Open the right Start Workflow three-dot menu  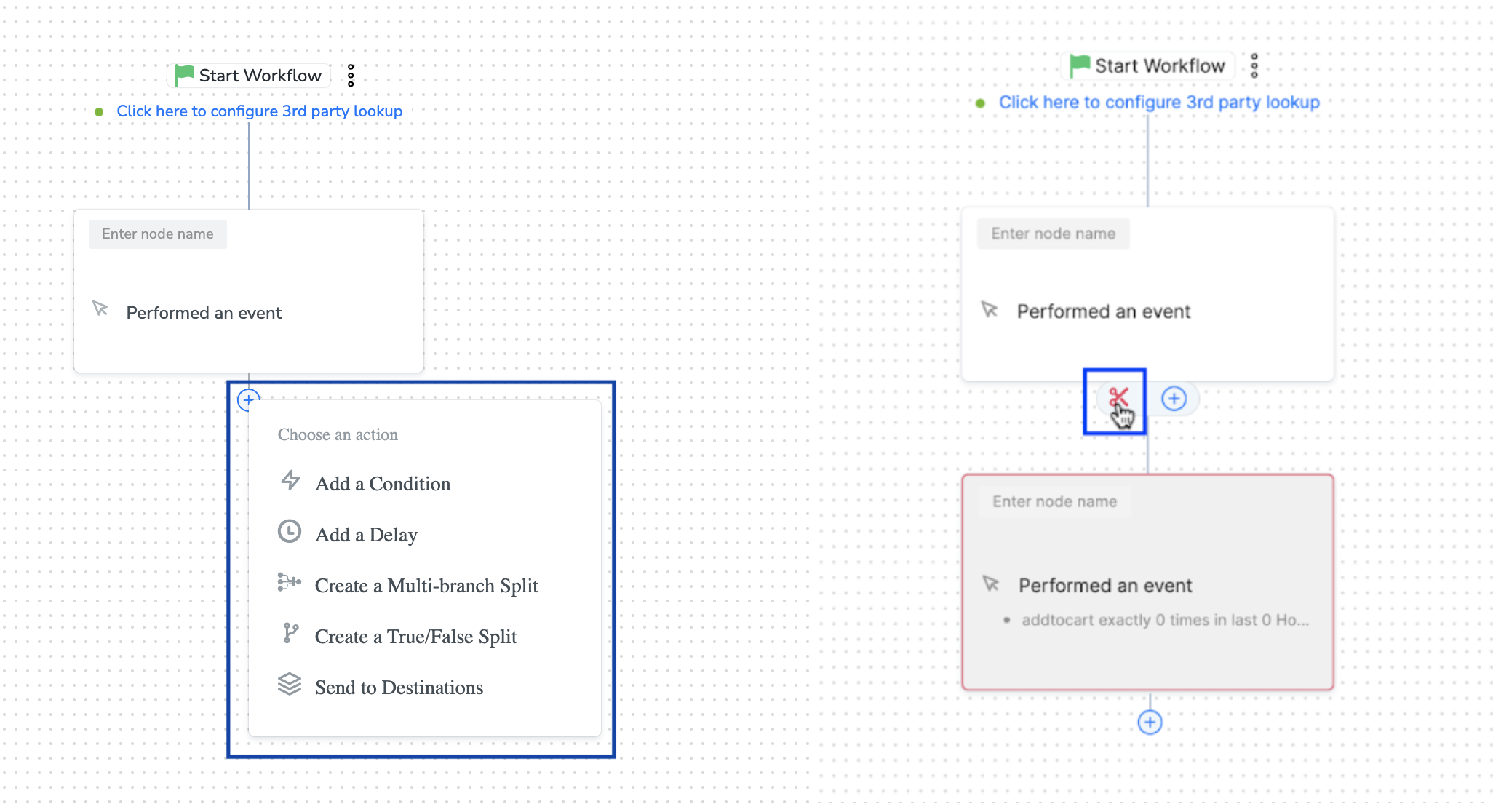point(1254,65)
